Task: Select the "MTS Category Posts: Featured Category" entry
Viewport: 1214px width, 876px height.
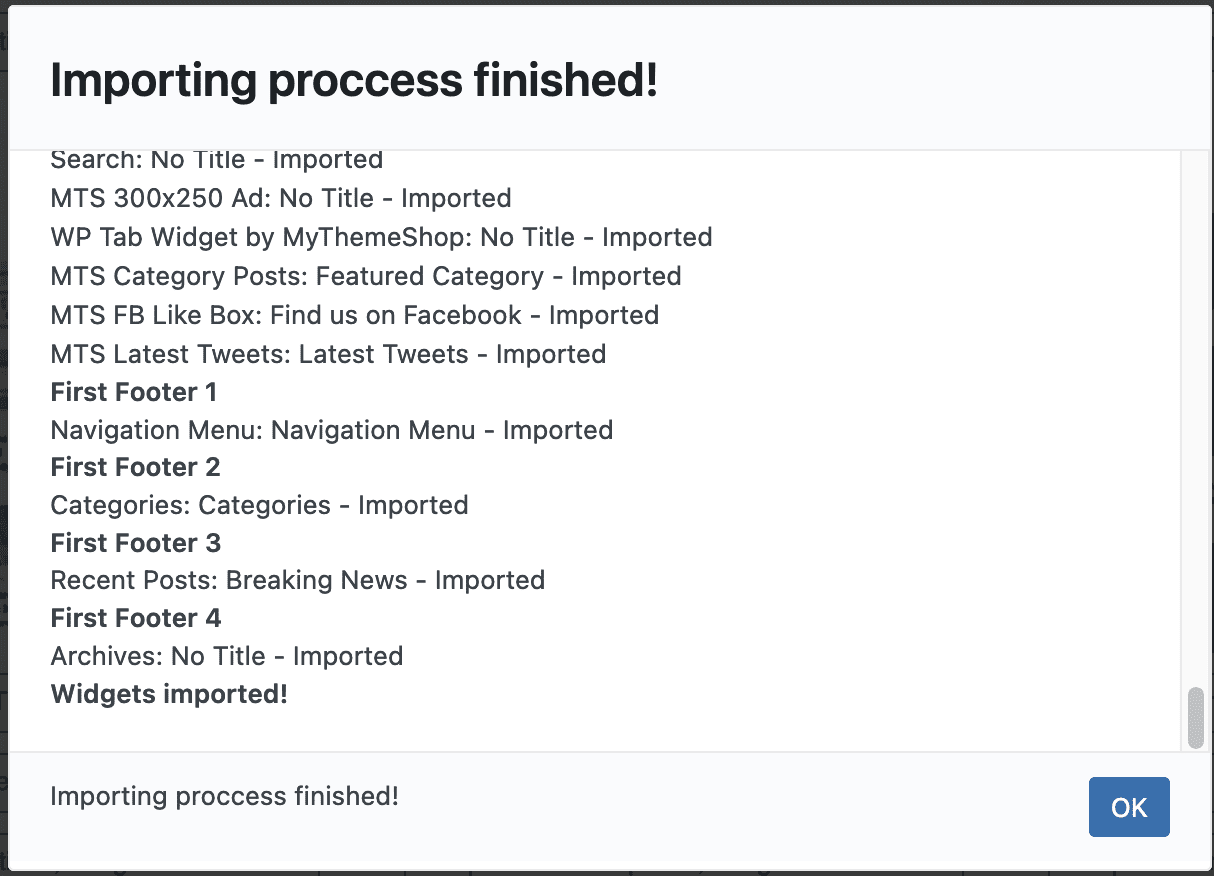Action: 365,276
